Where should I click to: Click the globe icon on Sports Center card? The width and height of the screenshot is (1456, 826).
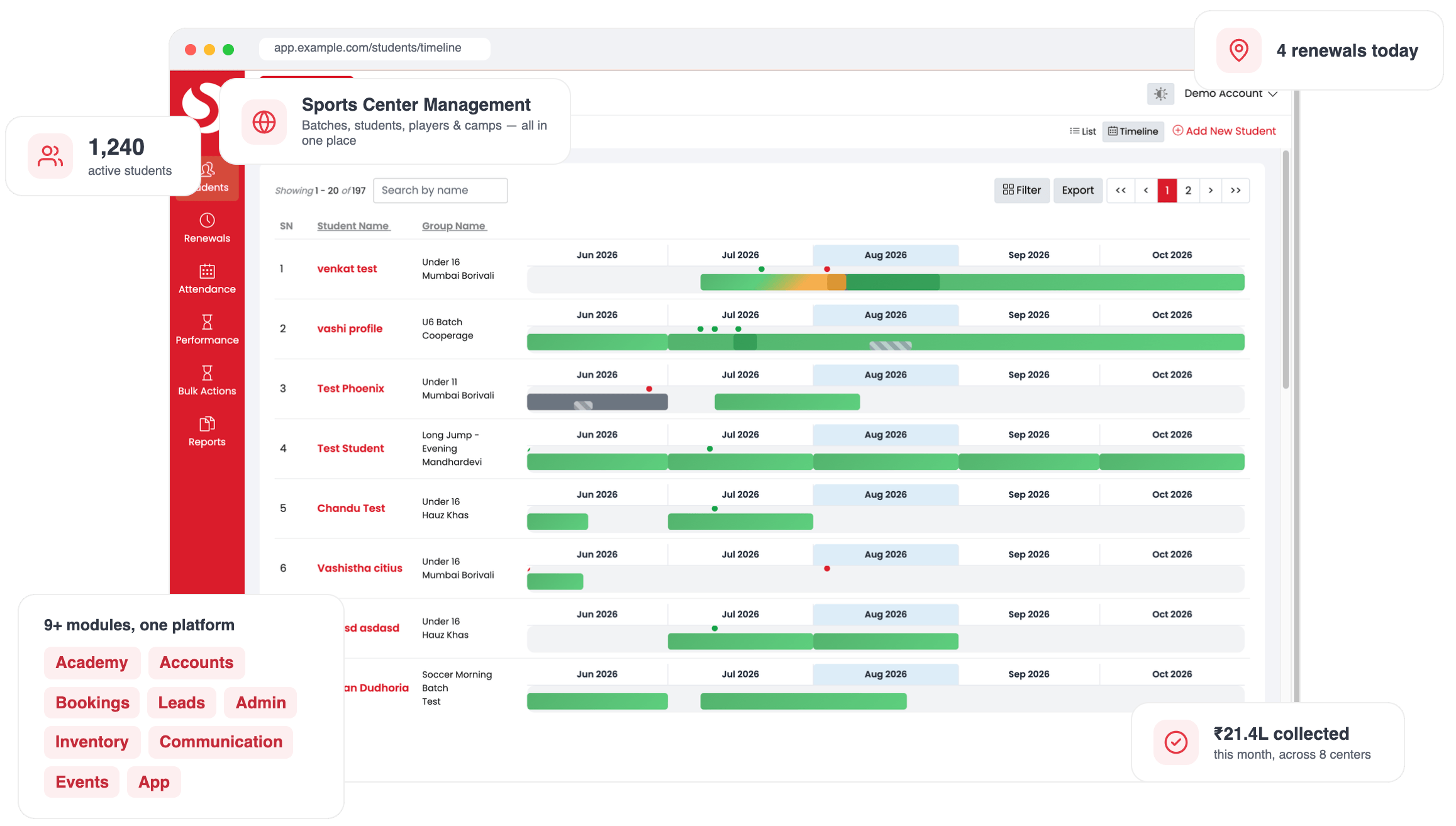point(264,122)
